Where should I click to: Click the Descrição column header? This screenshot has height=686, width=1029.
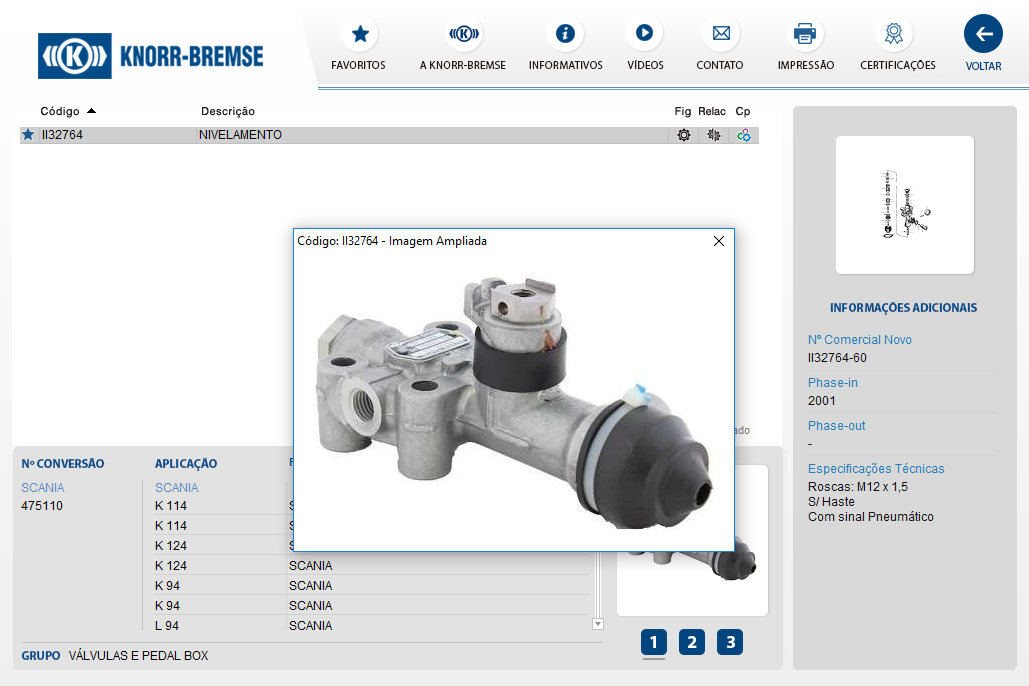[228, 111]
